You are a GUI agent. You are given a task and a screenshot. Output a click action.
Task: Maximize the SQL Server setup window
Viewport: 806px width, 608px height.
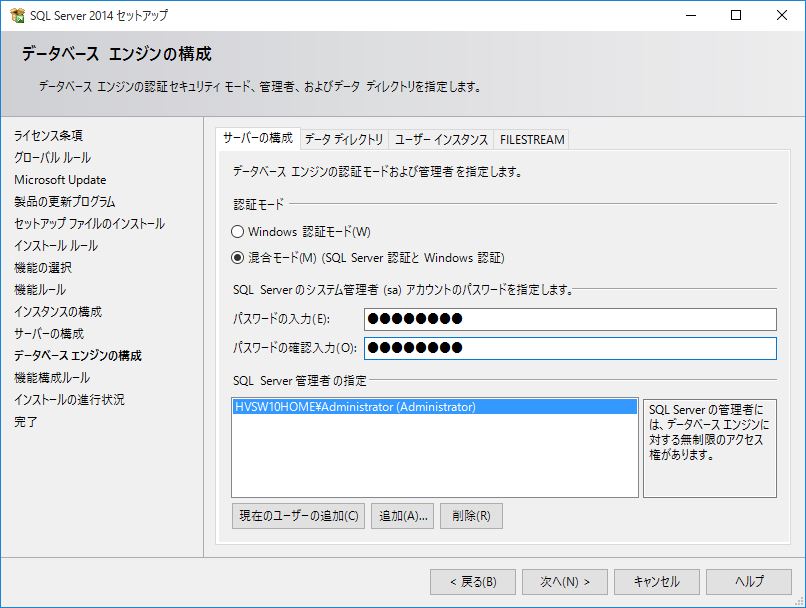click(x=736, y=15)
